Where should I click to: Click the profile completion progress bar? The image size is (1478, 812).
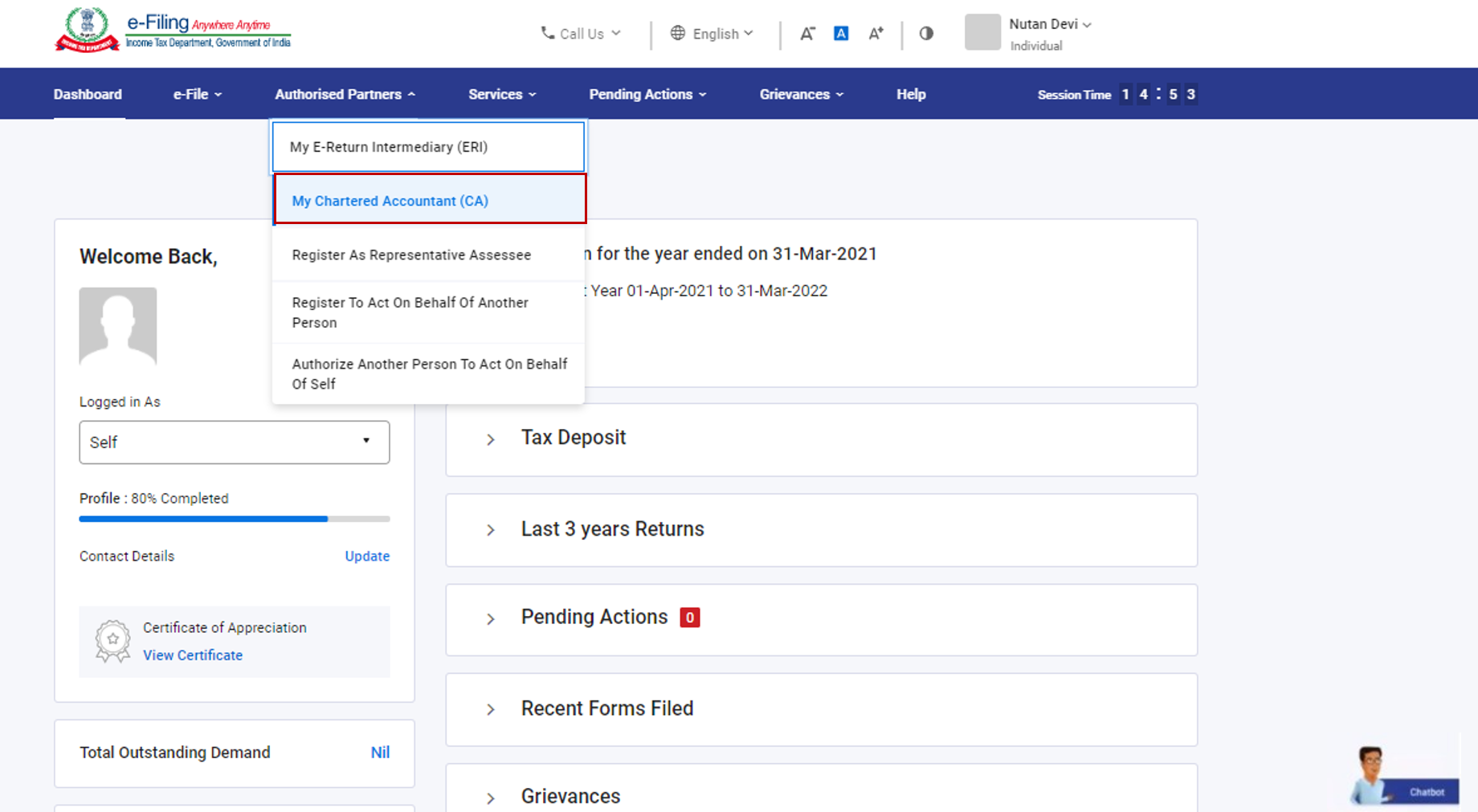[234, 519]
